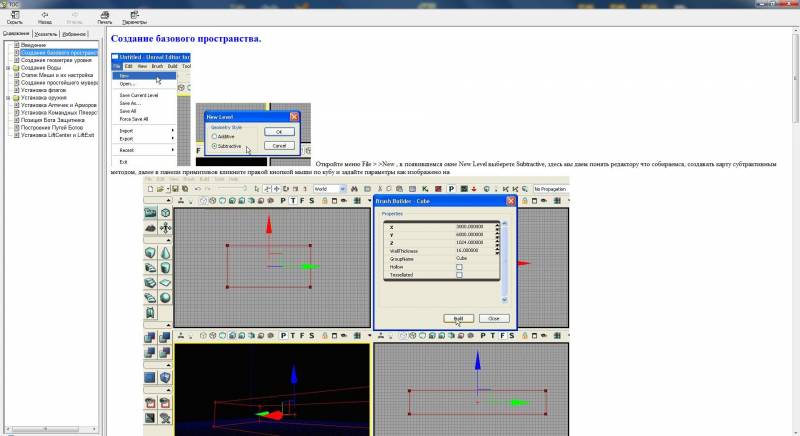Click the Hide (Скрыть) toolbar icon
800x436 pixels.
14,14
